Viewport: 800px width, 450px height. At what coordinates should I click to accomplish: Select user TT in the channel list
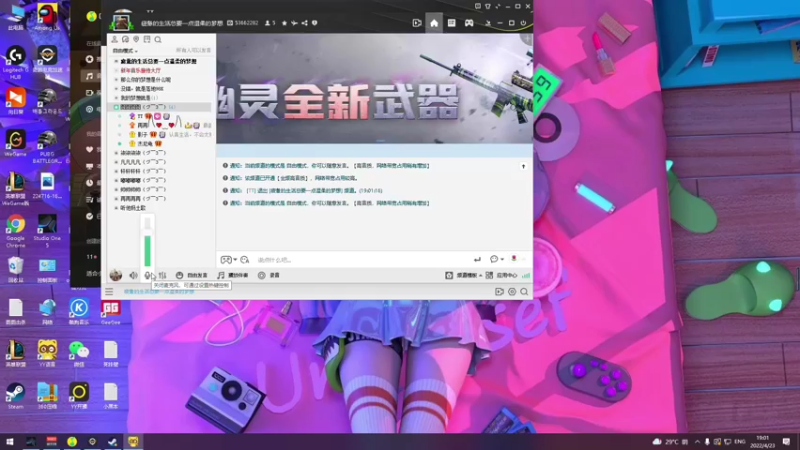click(x=140, y=116)
